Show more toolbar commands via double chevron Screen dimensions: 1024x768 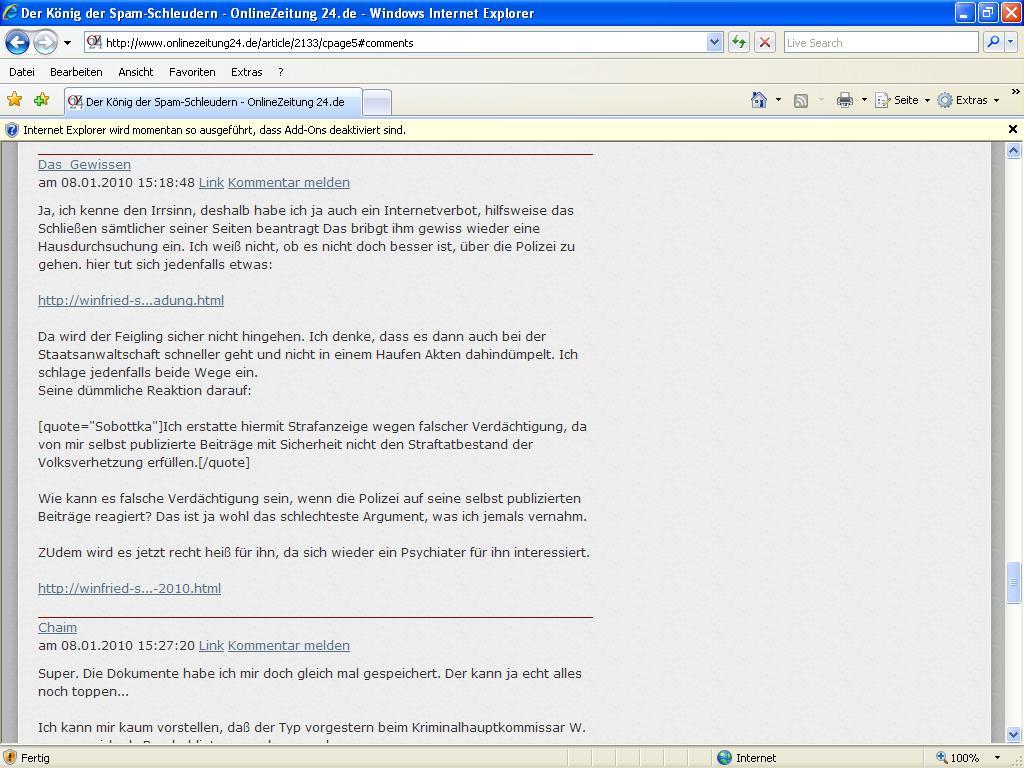coord(1015,92)
